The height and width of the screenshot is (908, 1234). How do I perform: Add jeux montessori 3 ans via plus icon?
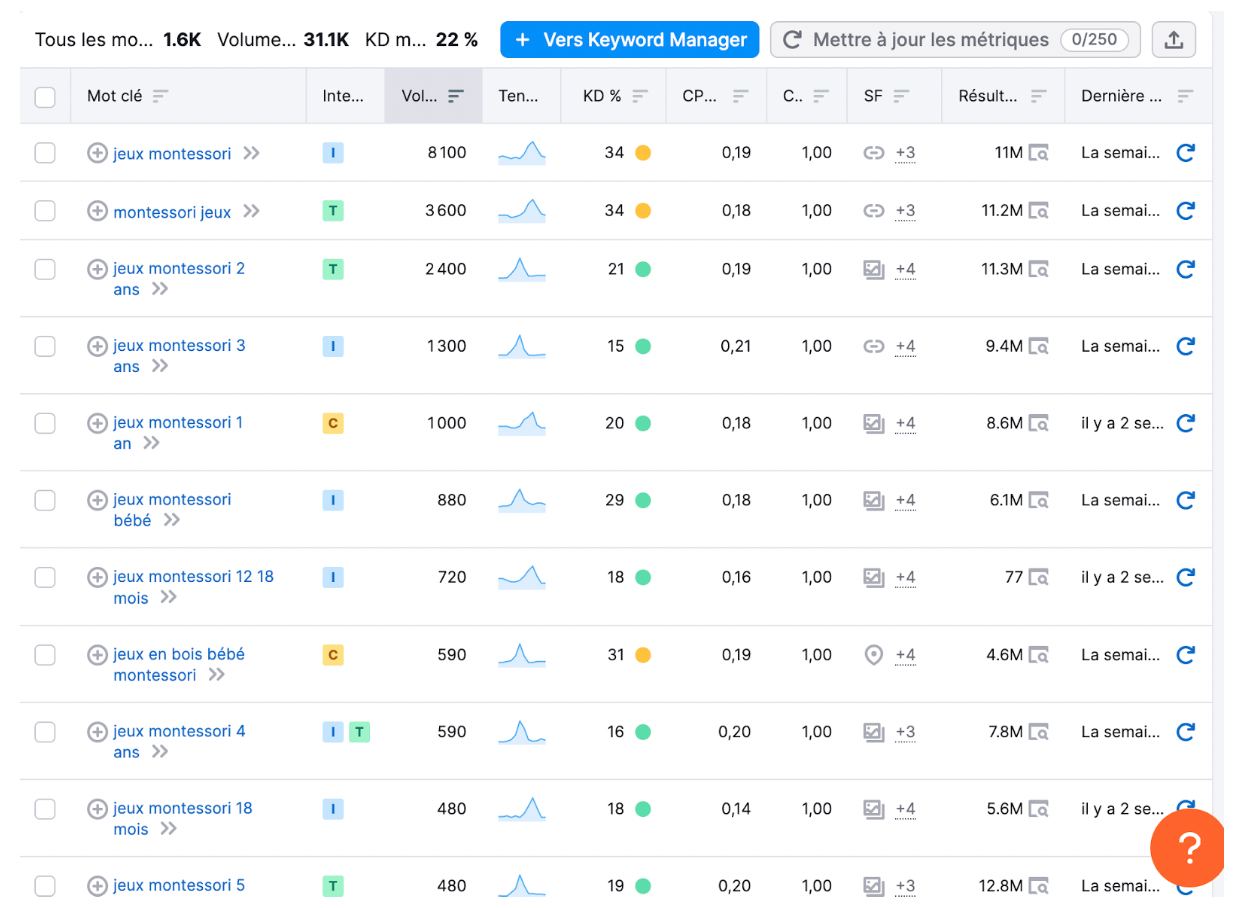97,346
